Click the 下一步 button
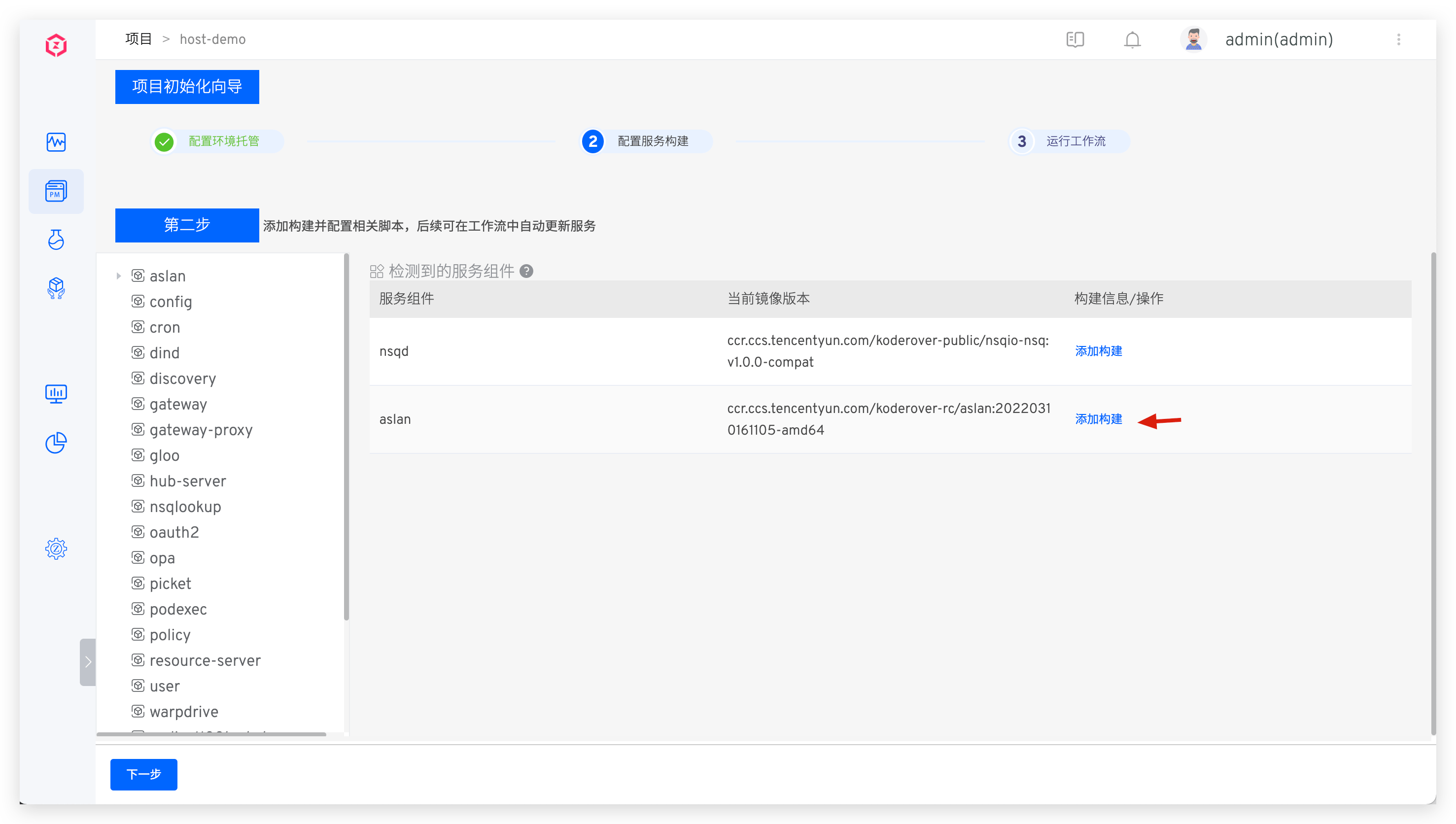 [x=143, y=774]
